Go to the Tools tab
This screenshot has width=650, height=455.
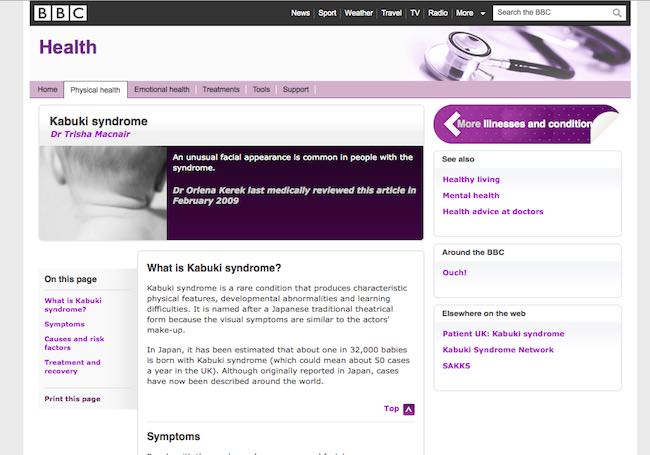pos(261,90)
